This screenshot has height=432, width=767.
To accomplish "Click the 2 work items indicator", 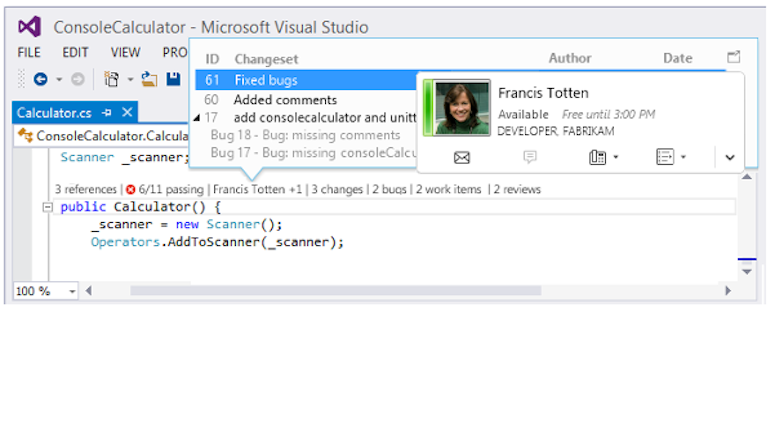I will [449, 189].
